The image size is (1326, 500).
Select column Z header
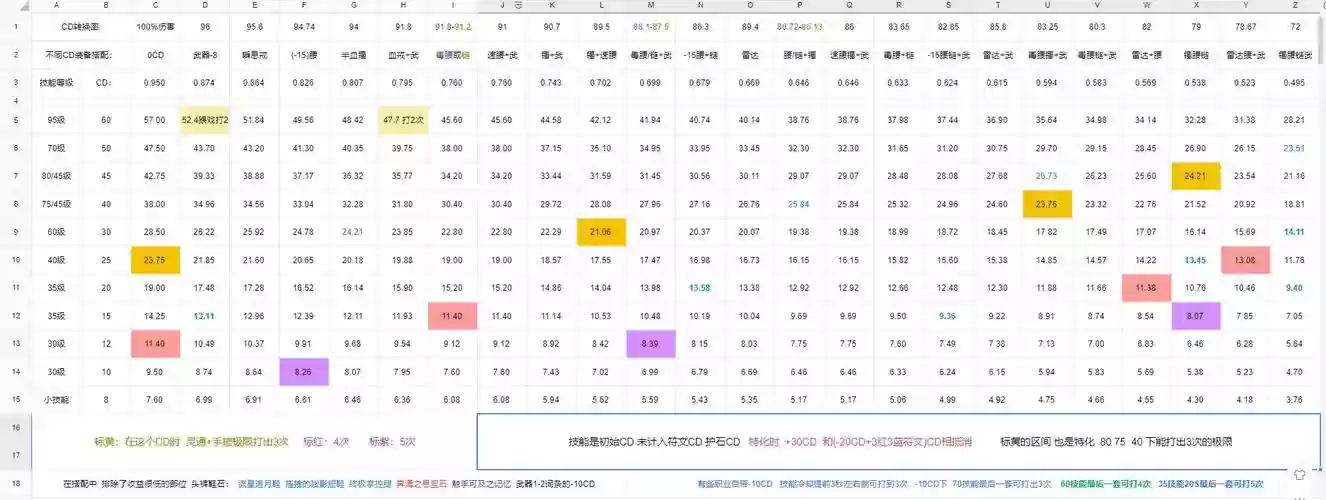coord(1295,6)
